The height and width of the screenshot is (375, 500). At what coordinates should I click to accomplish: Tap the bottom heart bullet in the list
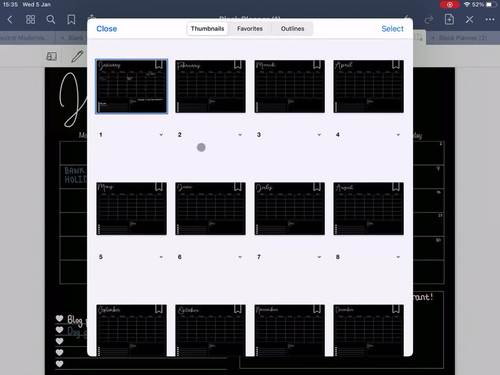point(59,364)
